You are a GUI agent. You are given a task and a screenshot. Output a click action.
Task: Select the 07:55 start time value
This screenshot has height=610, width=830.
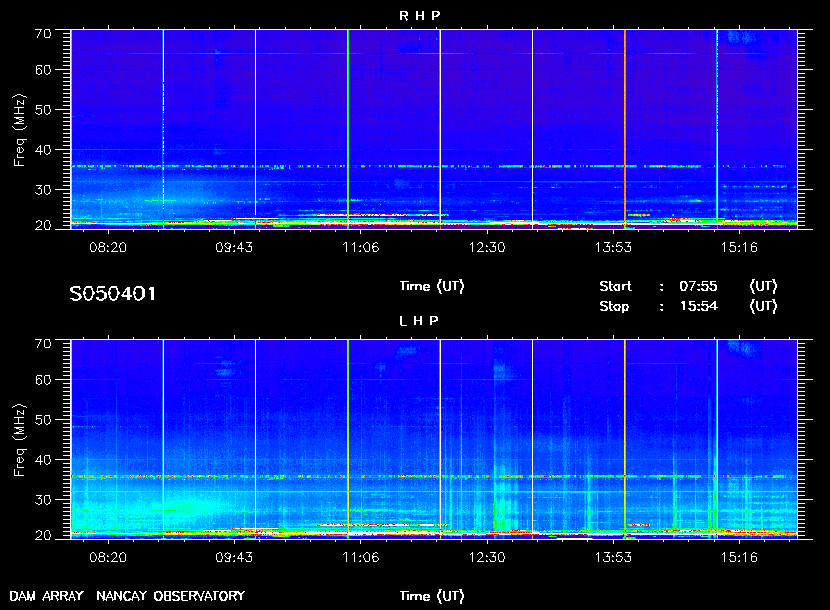(x=698, y=286)
